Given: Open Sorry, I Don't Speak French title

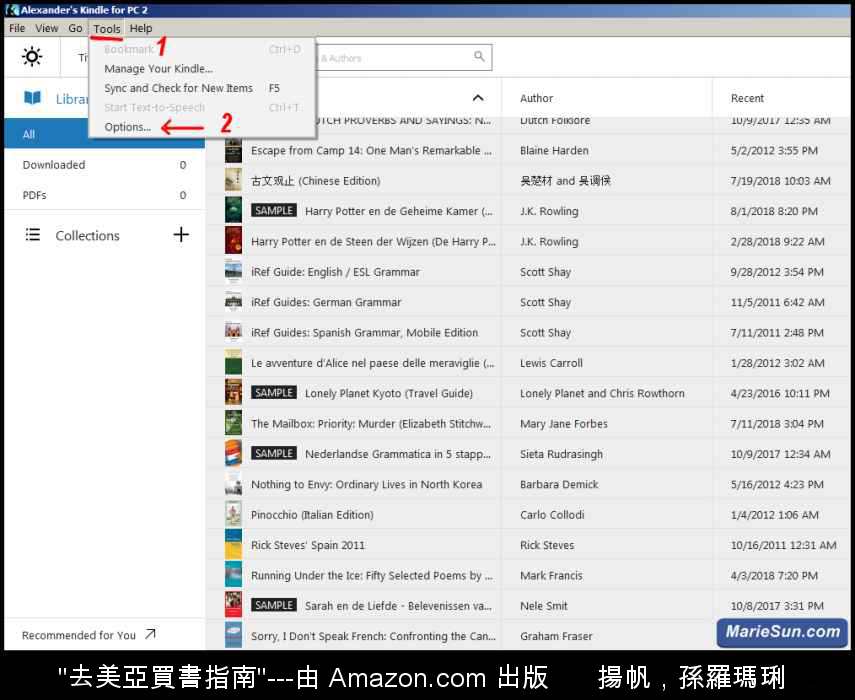Looking at the screenshot, I should coord(373,636).
